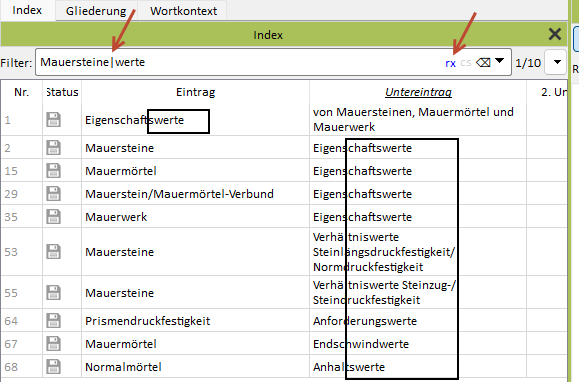
Task: Click the save icon for entry 15 Mauermörtel
Action: tap(54, 171)
